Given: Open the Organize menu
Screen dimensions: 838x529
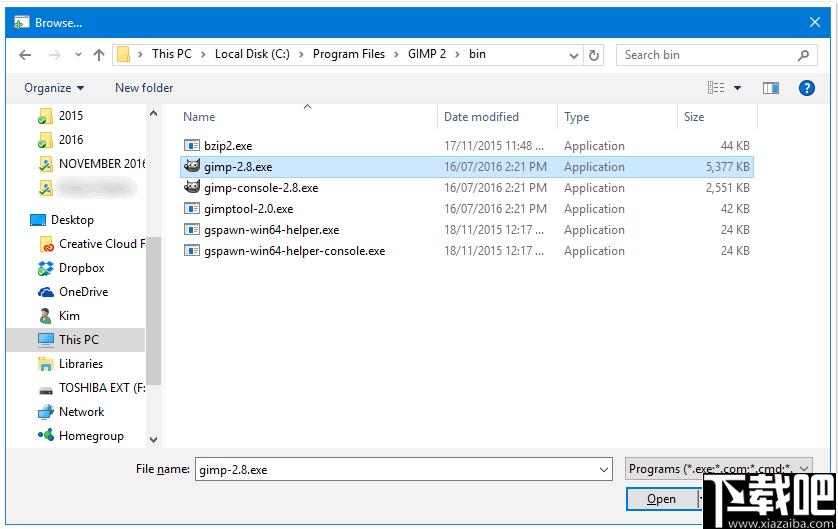Looking at the screenshot, I should pyautogui.click(x=54, y=88).
